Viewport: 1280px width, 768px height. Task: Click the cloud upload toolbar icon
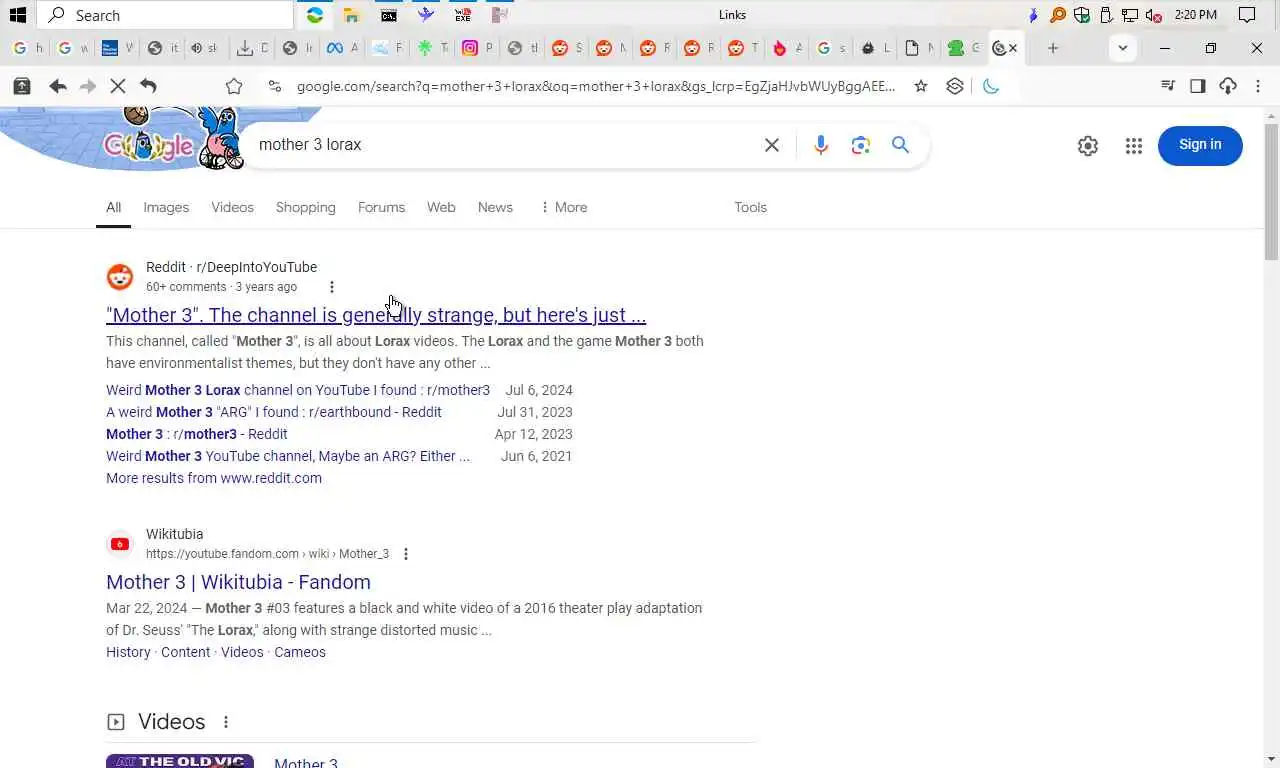(x=1228, y=86)
